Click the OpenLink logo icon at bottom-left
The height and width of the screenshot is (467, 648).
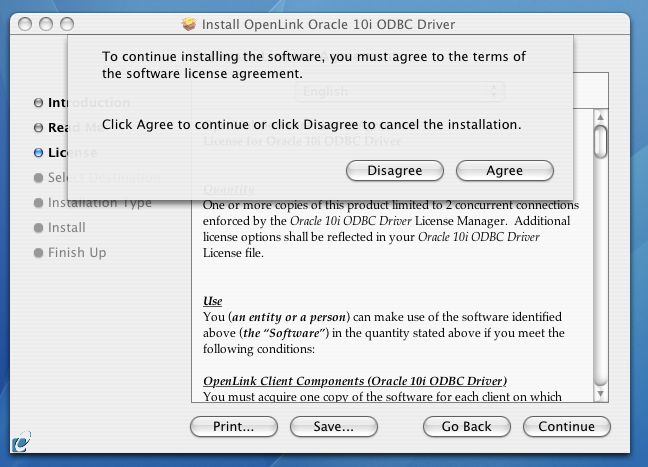21,442
